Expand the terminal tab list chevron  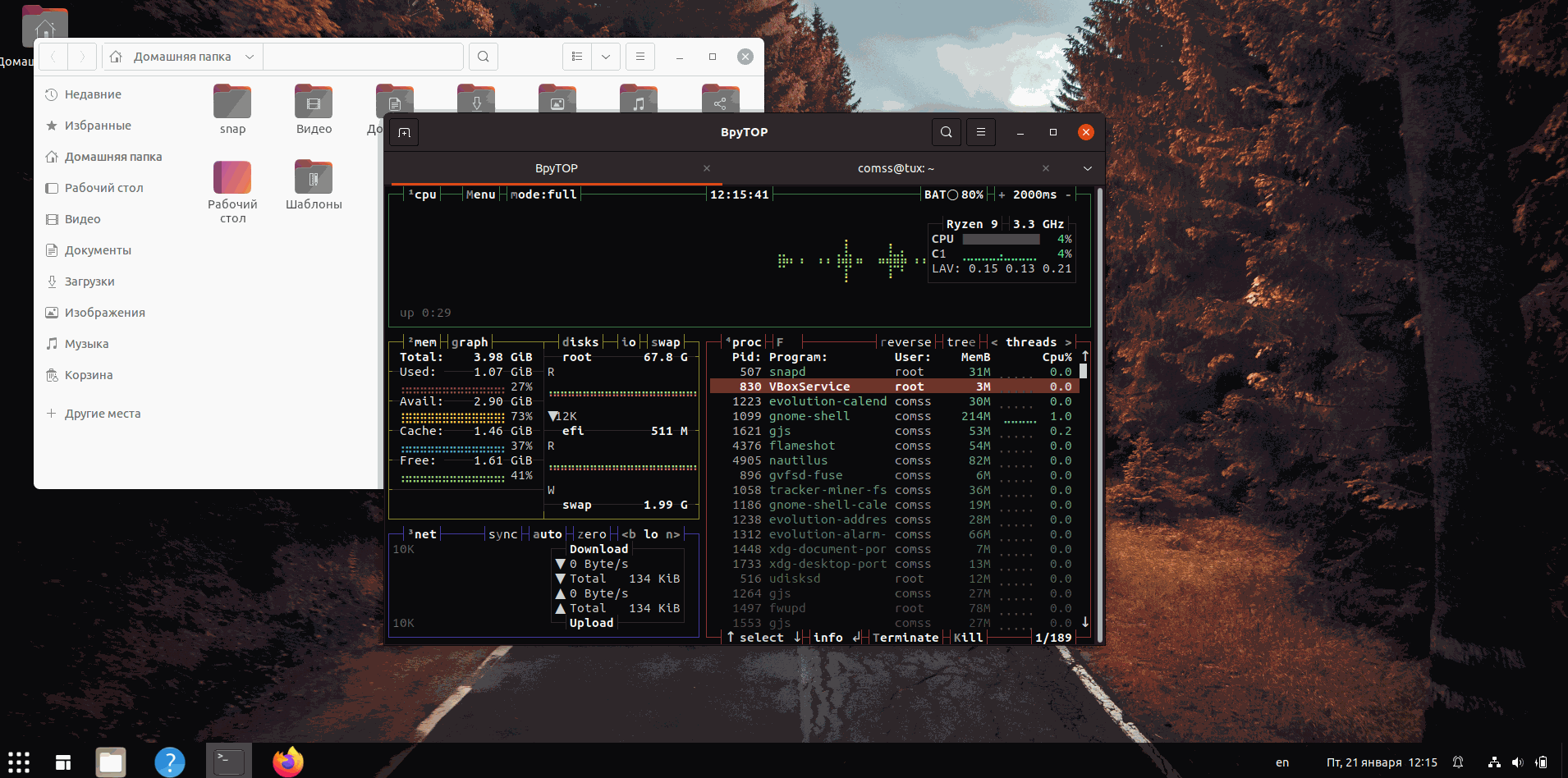(1088, 168)
